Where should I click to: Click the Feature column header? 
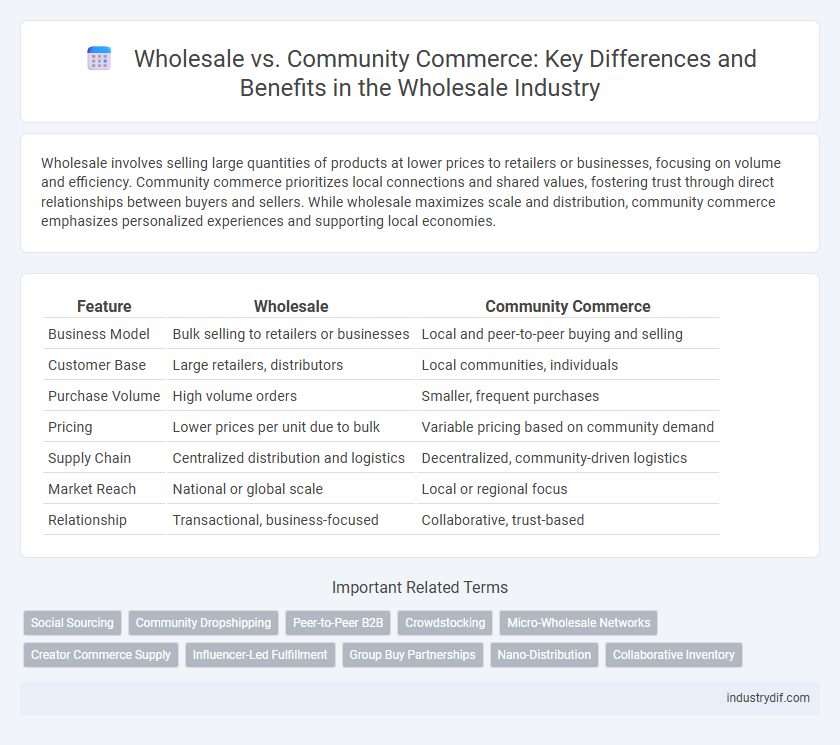104,306
